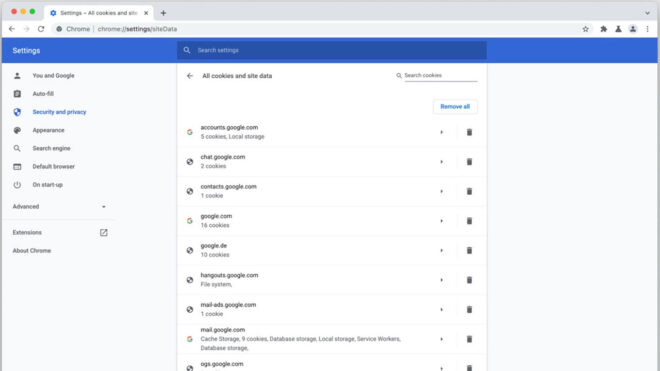Open Chrome three-dot menu
The width and height of the screenshot is (660, 371).
pyautogui.click(x=647, y=29)
